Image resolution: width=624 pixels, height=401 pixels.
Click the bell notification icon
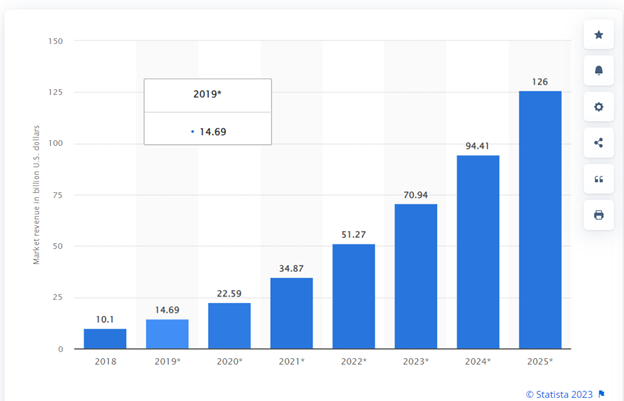click(598, 71)
